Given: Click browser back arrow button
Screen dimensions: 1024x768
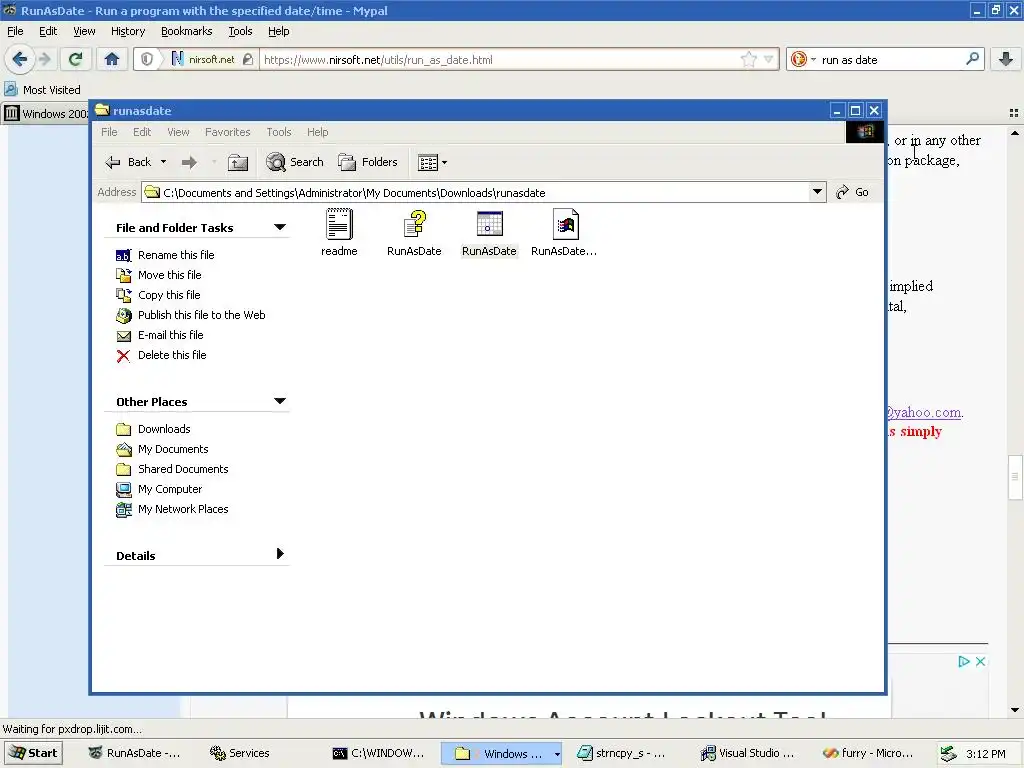Looking at the screenshot, I should click(x=20, y=59).
